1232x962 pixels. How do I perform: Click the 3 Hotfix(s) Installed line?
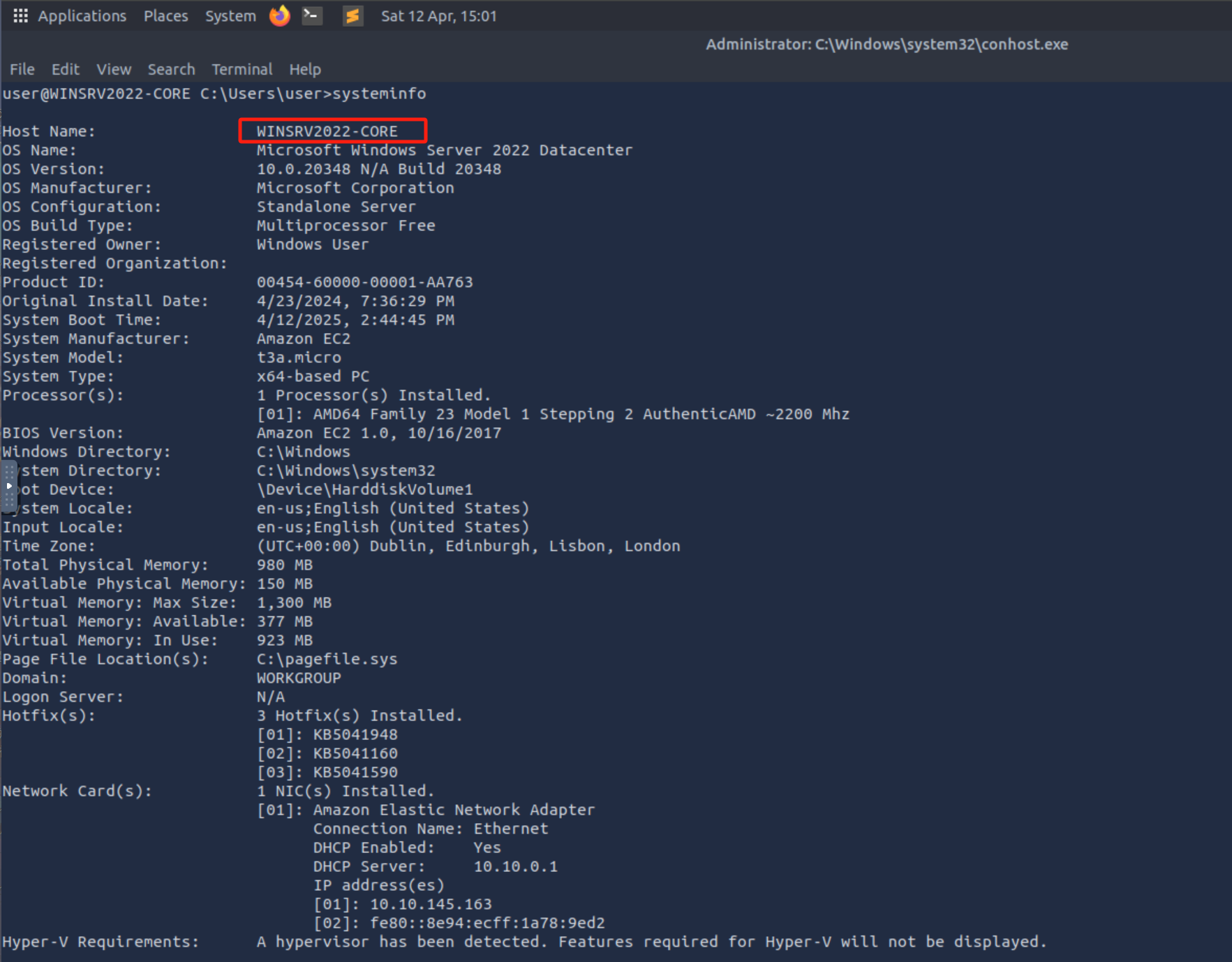point(359,716)
